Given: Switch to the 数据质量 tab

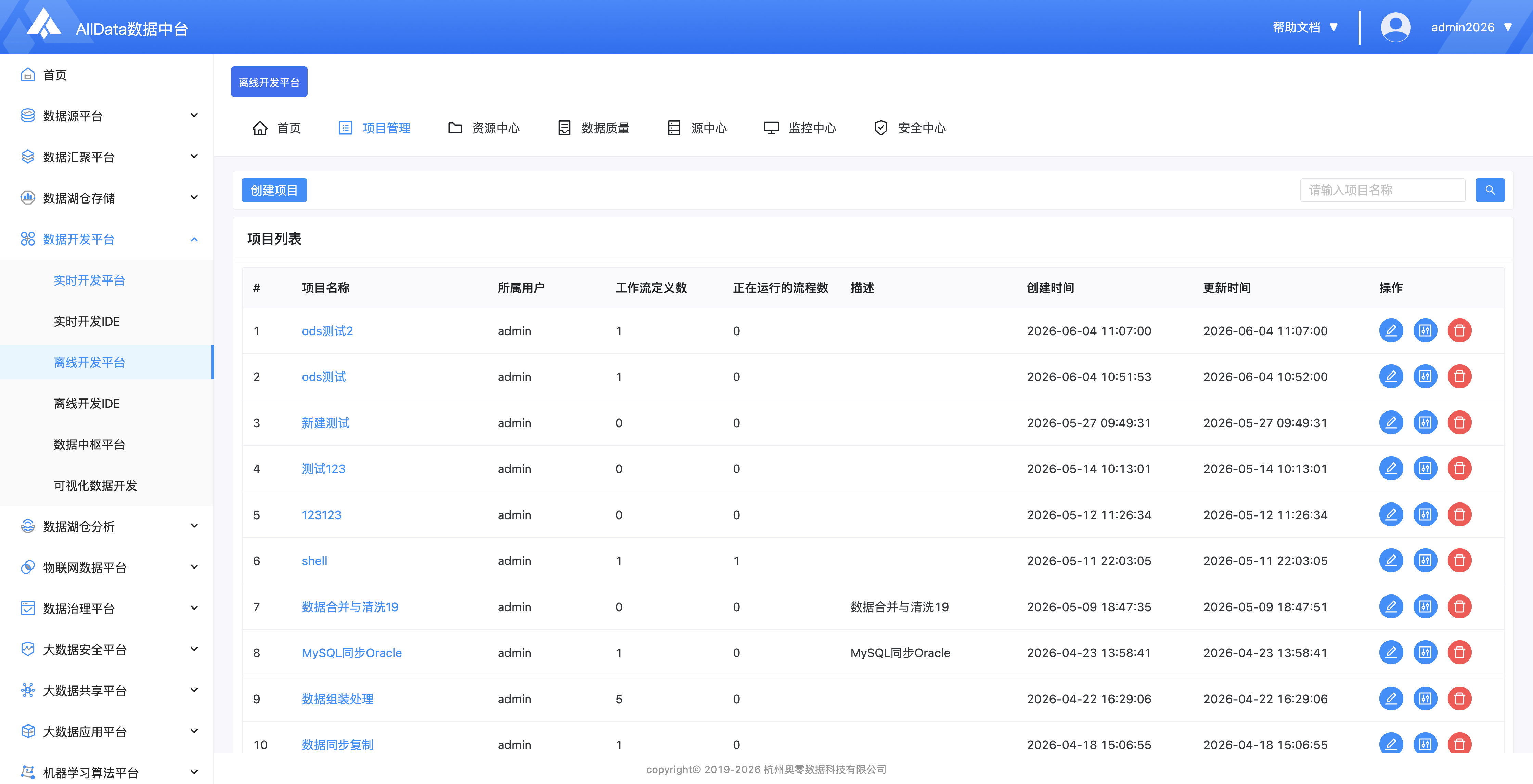Looking at the screenshot, I should pyautogui.click(x=593, y=128).
